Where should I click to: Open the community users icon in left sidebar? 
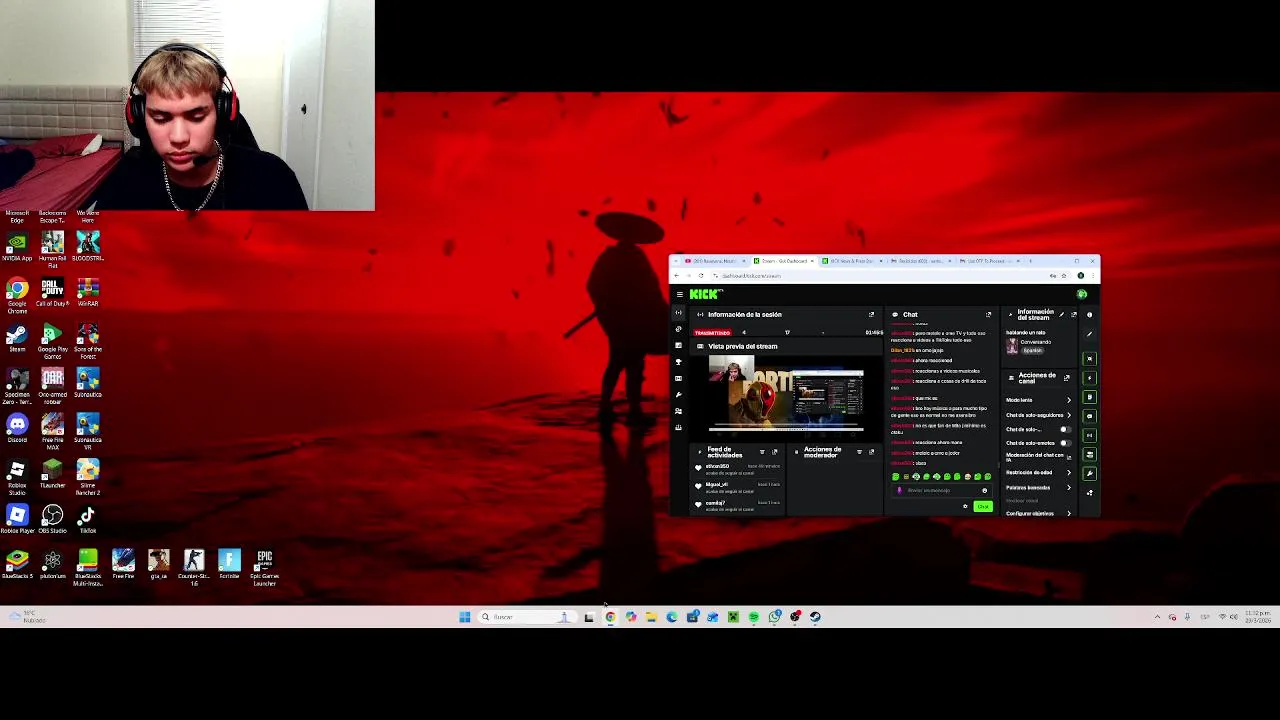(x=678, y=411)
